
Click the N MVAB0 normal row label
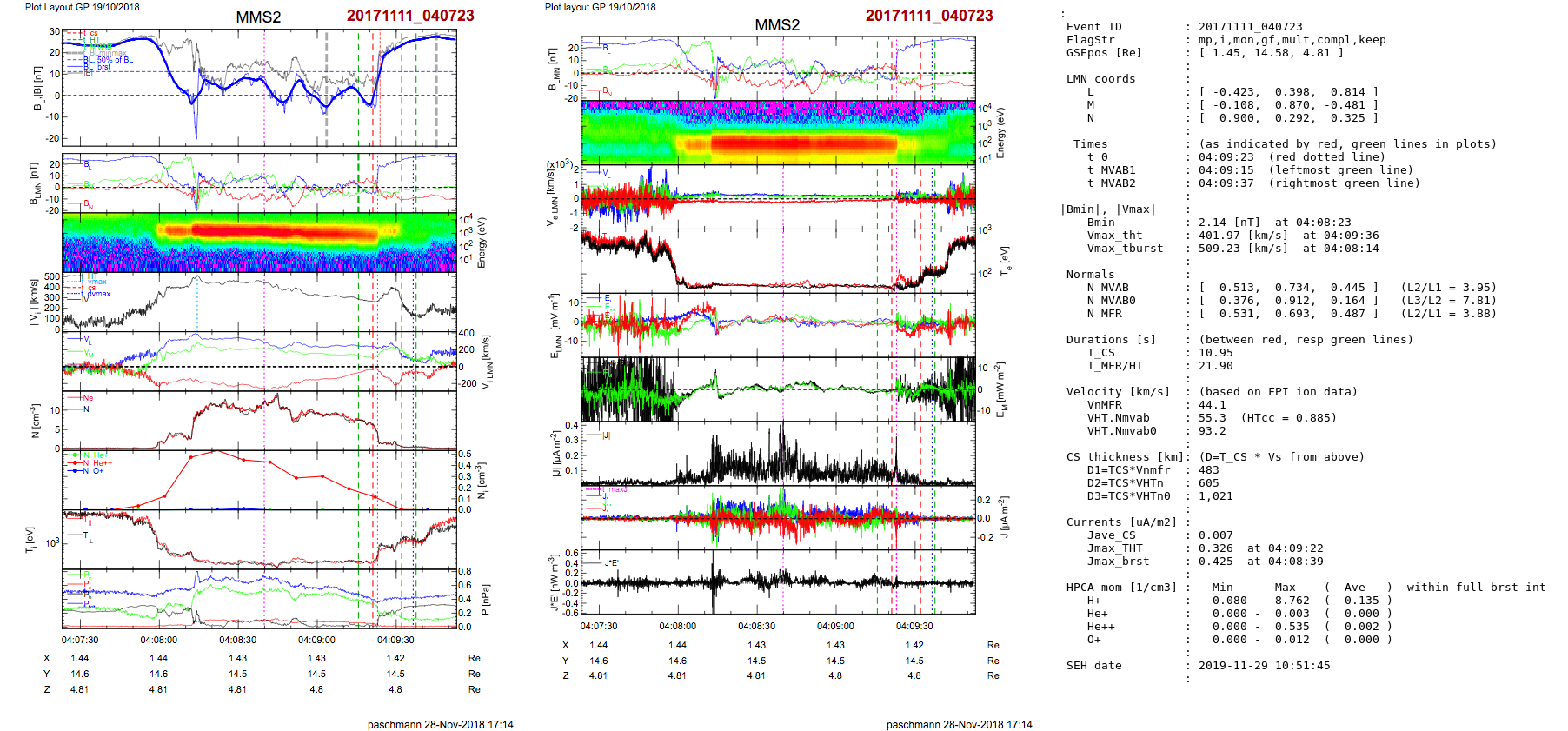(1112, 301)
